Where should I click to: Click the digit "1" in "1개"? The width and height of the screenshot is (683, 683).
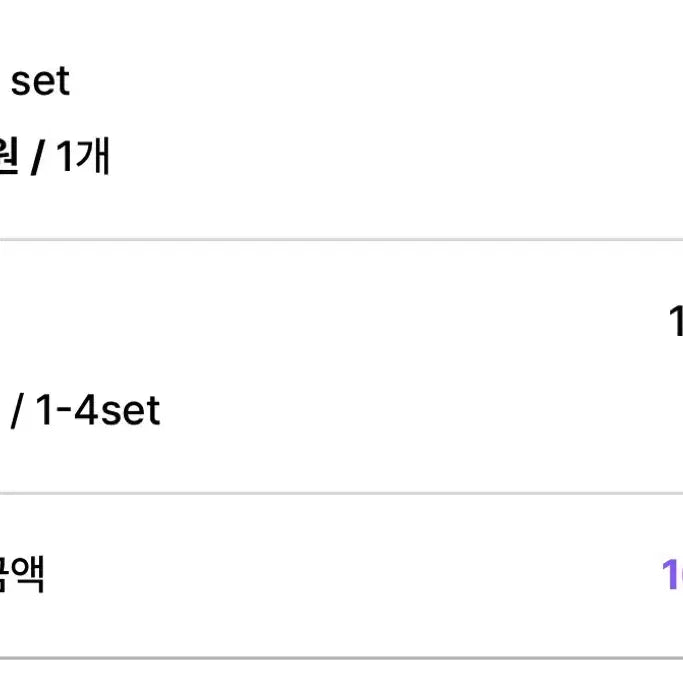click(x=65, y=157)
